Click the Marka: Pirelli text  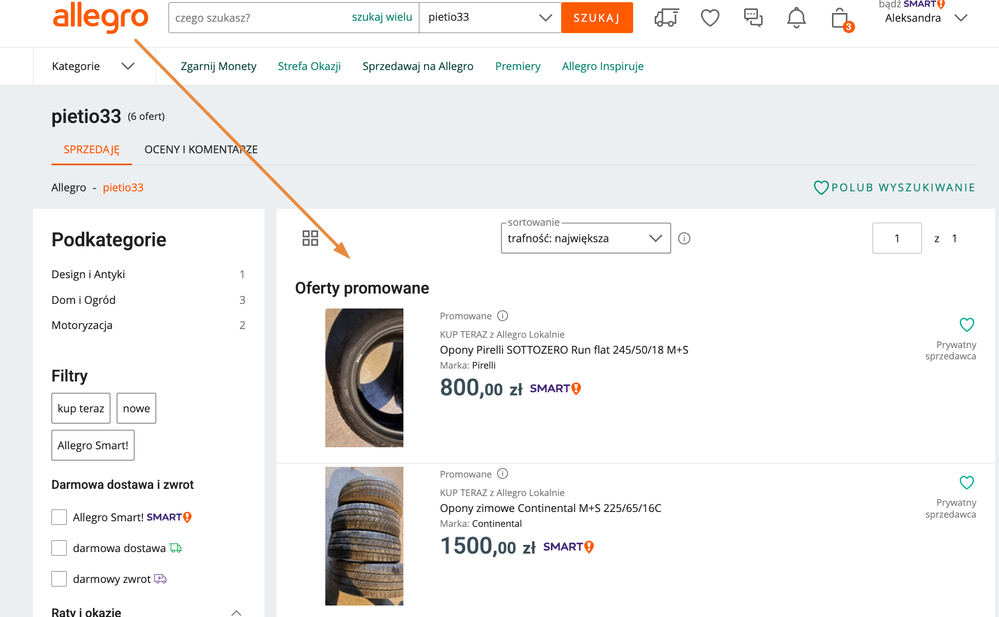[x=468, y=365]
